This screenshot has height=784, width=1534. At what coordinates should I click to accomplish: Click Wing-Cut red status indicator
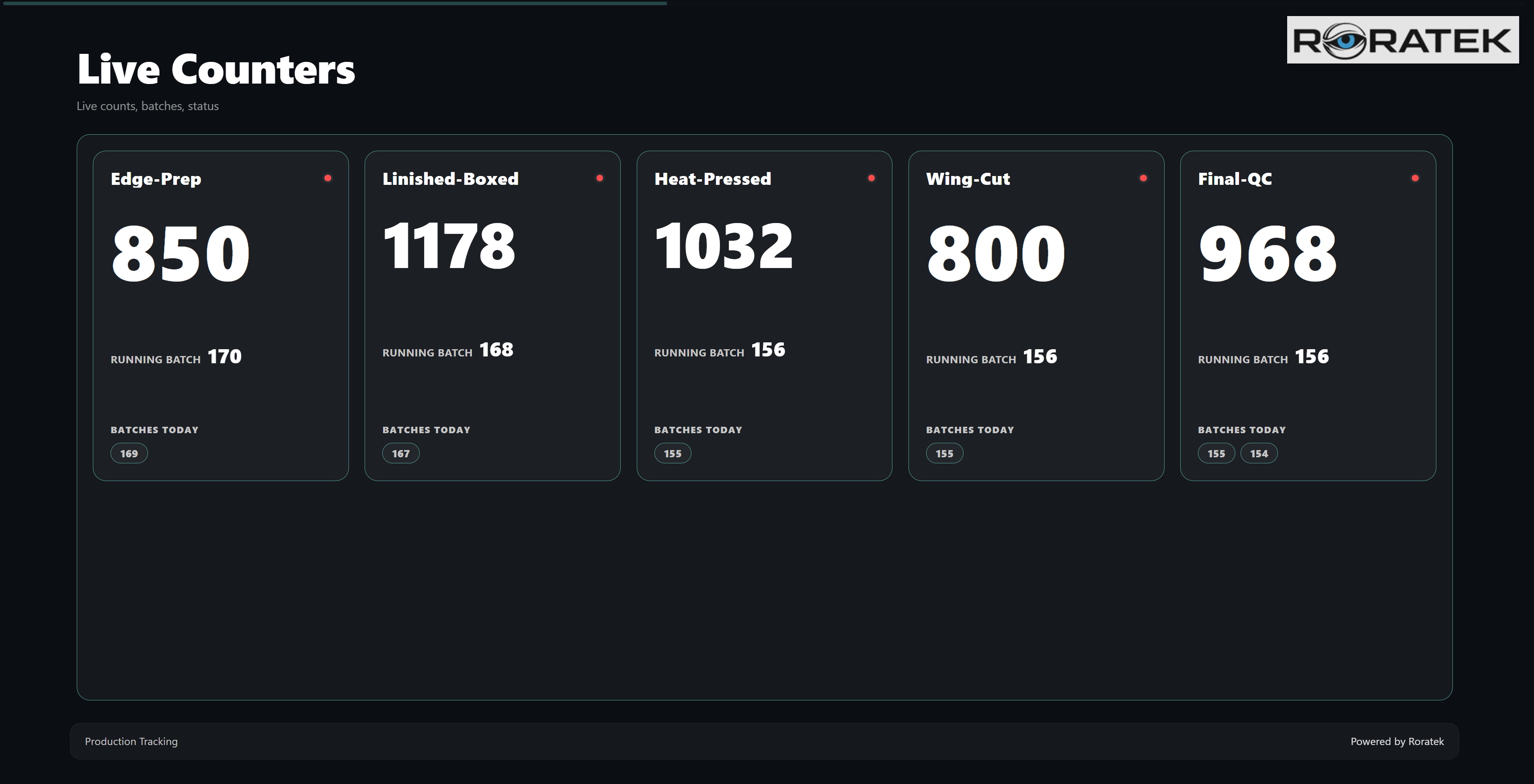point(1143,178)
